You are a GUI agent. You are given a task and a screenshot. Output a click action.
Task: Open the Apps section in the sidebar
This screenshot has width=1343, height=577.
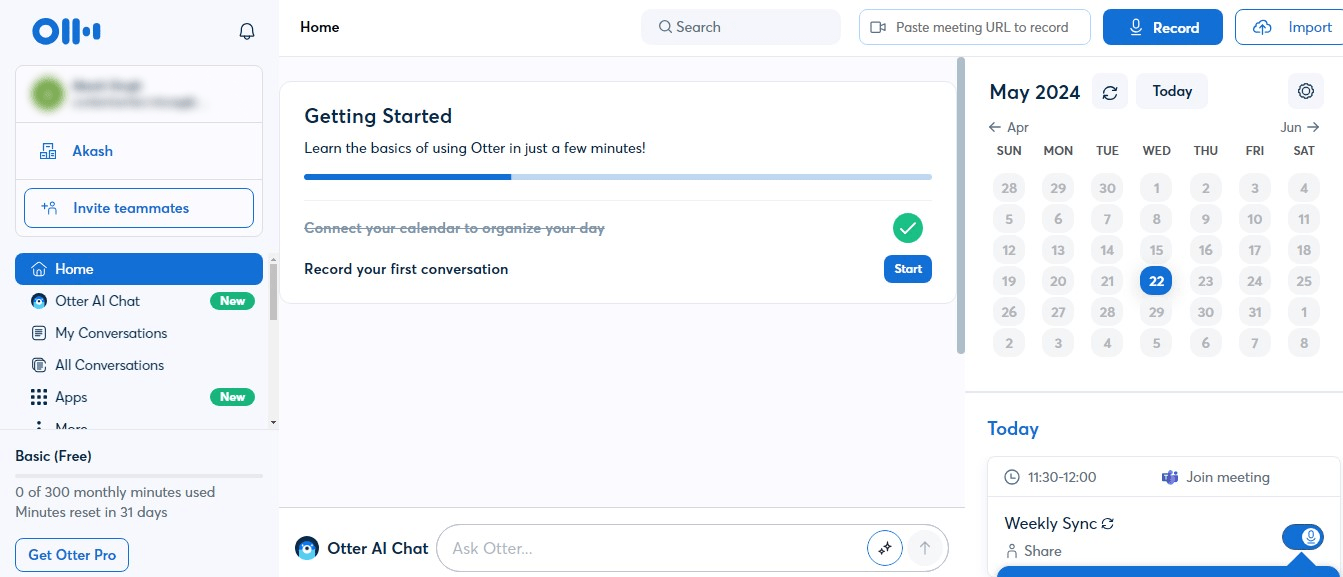71,396
